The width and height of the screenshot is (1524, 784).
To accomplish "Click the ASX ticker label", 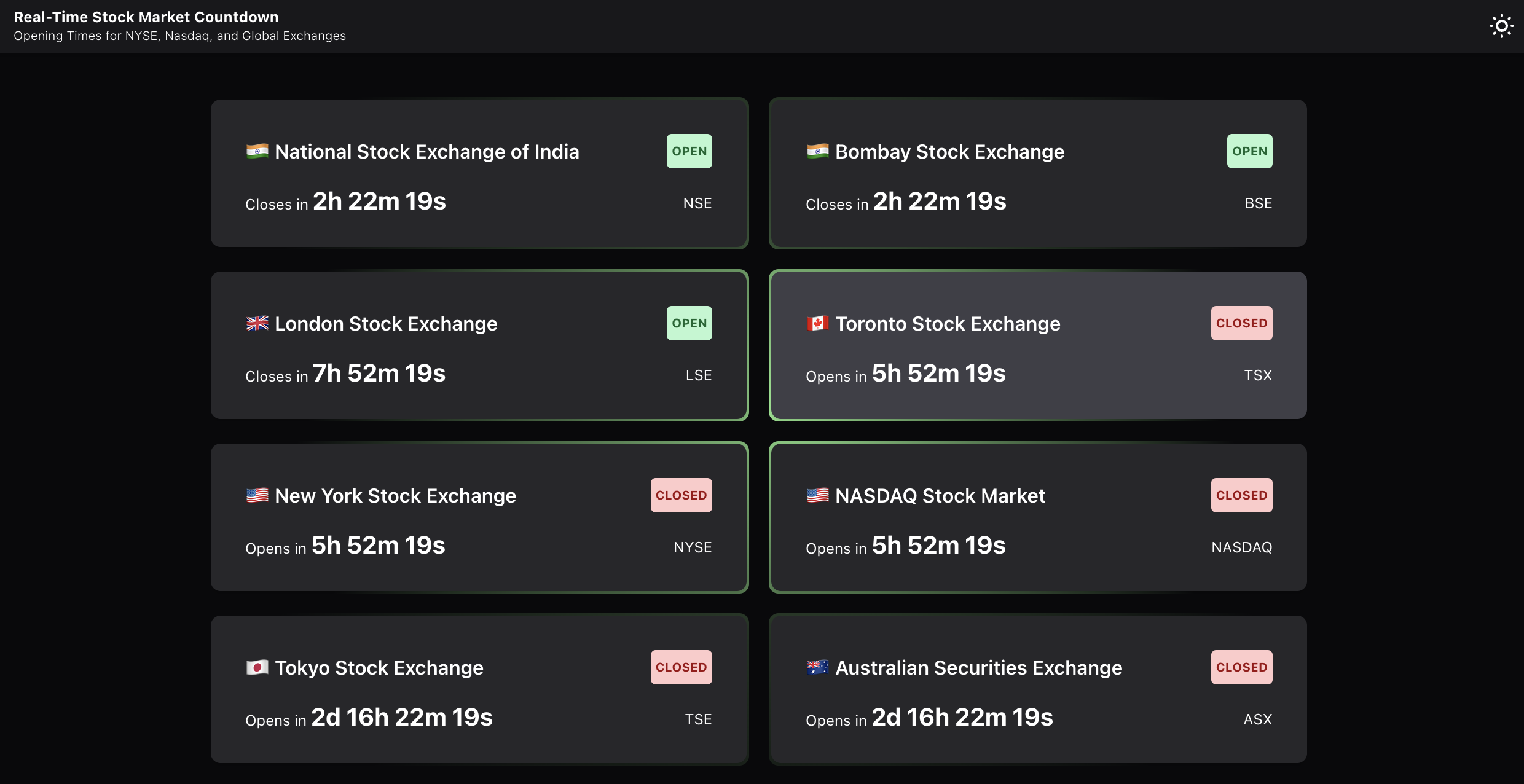I will tap(1257, 719).
